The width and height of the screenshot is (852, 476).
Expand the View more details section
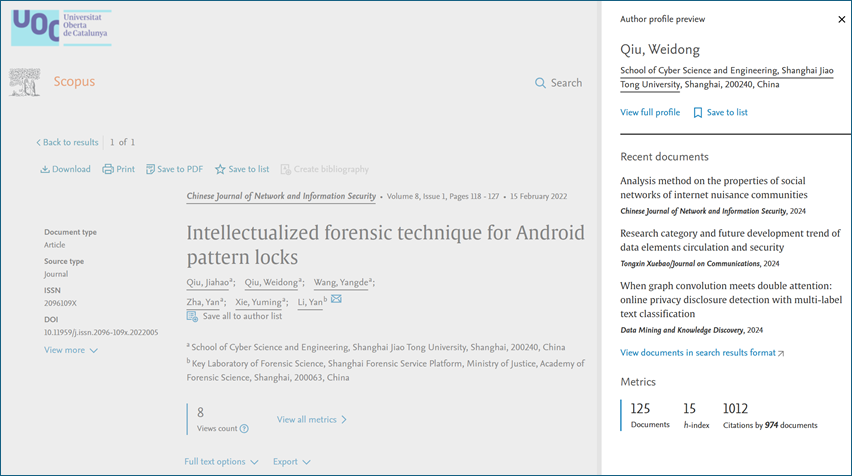[x=70, y=350]
